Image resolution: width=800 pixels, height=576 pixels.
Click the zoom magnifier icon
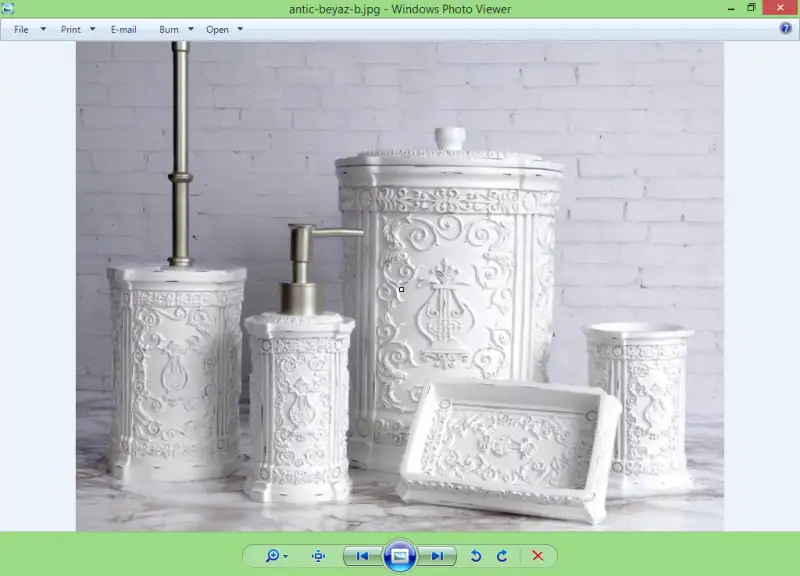[271, 556]
